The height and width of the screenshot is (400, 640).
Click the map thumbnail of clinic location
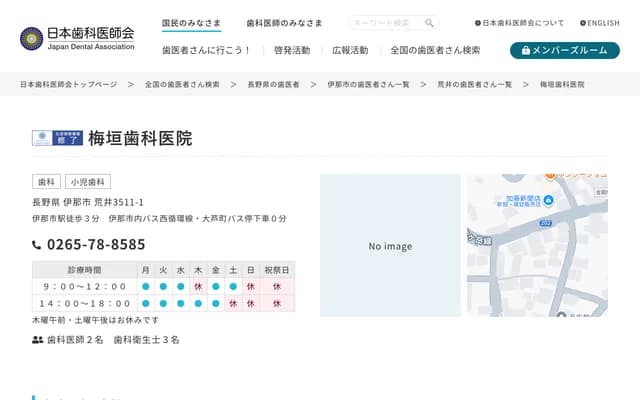pyautogui.click(x=537, y=246)
